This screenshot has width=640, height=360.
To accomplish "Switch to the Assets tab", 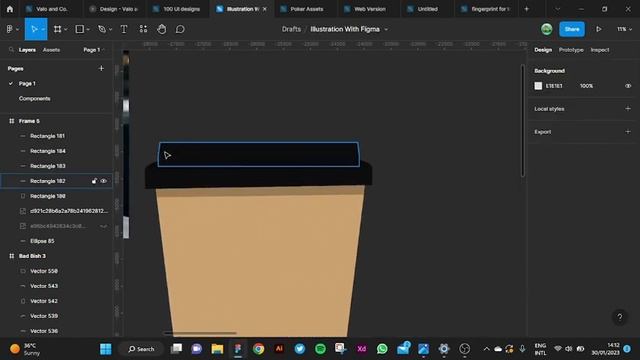I will pos(51,50).
